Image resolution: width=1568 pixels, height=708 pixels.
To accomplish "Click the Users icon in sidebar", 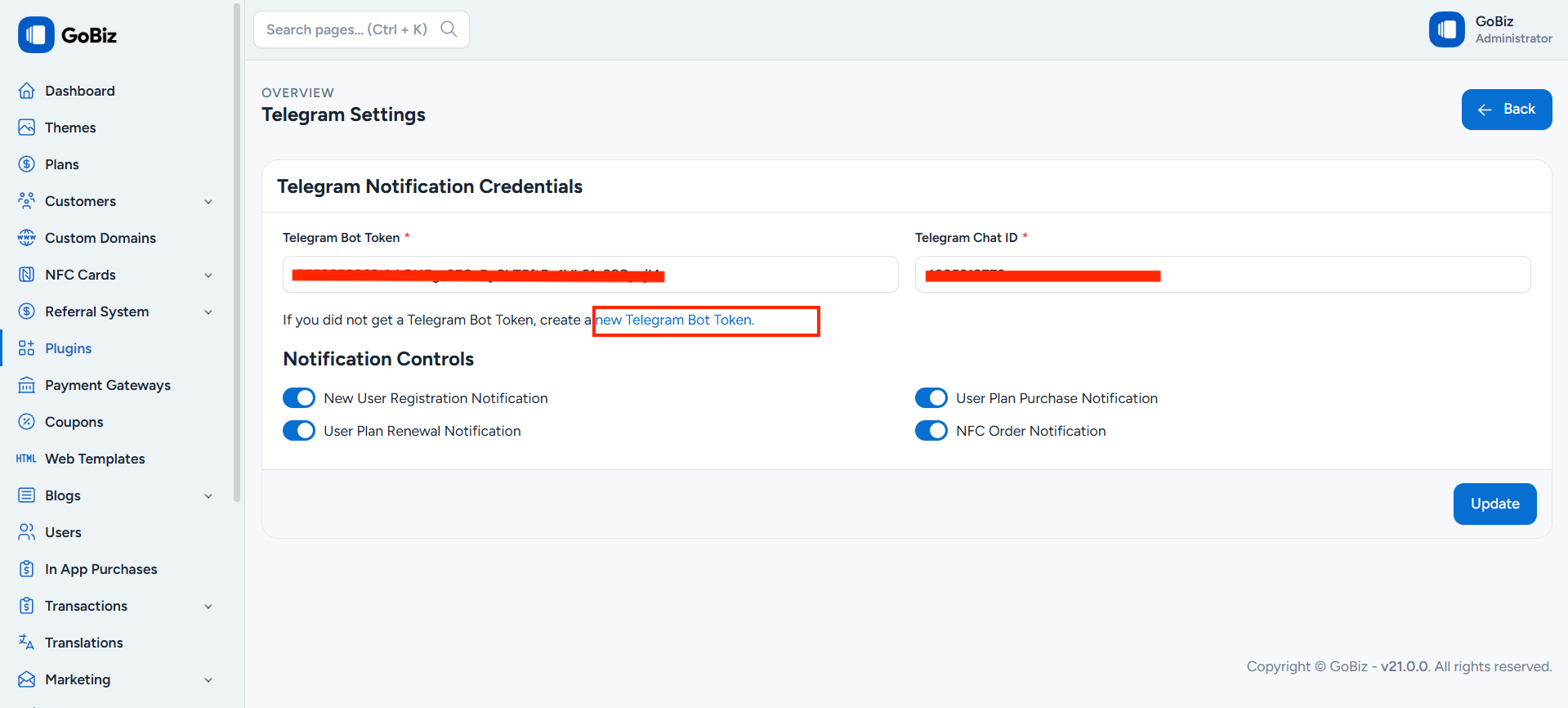I will coord(27,532).
